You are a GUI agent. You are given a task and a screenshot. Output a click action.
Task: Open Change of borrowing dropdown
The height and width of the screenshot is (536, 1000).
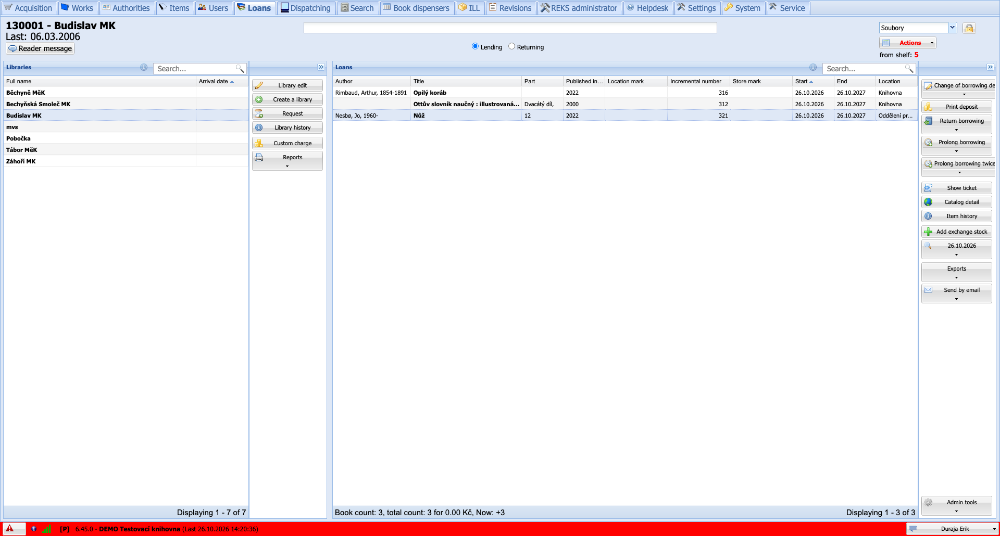[956, 89]
